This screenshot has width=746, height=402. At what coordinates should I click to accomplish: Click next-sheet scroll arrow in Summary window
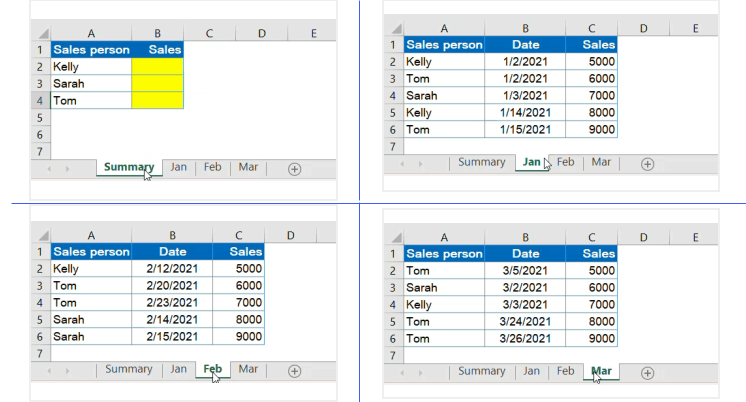point(68,169)
